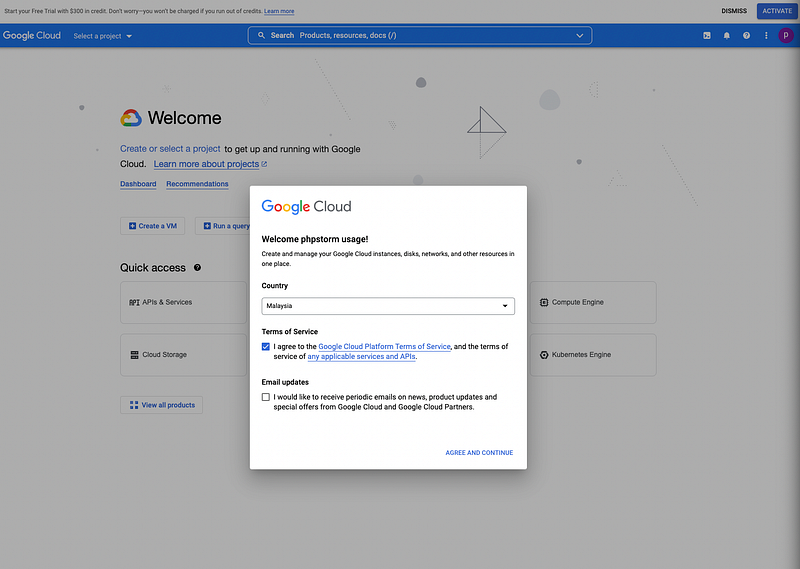The height and width of the screenshot is (569, 800).
Task: Open APIs & Services card
Action: point(183,302)
